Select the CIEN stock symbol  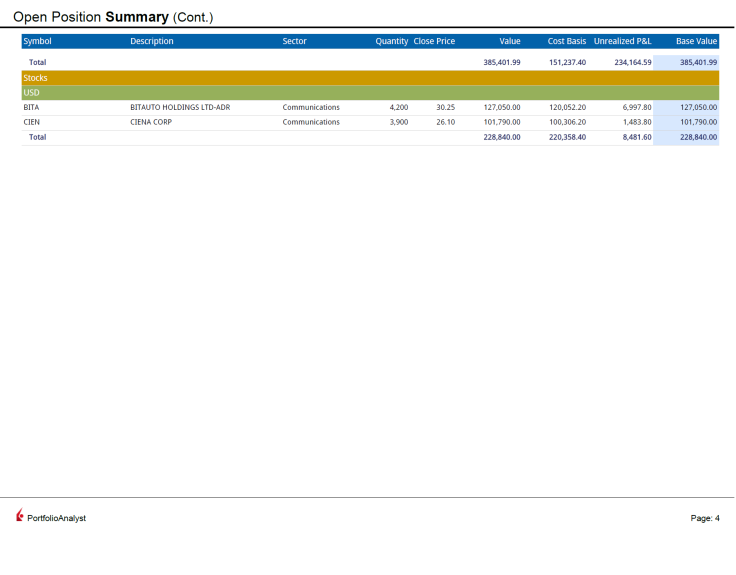pos(32,122)
